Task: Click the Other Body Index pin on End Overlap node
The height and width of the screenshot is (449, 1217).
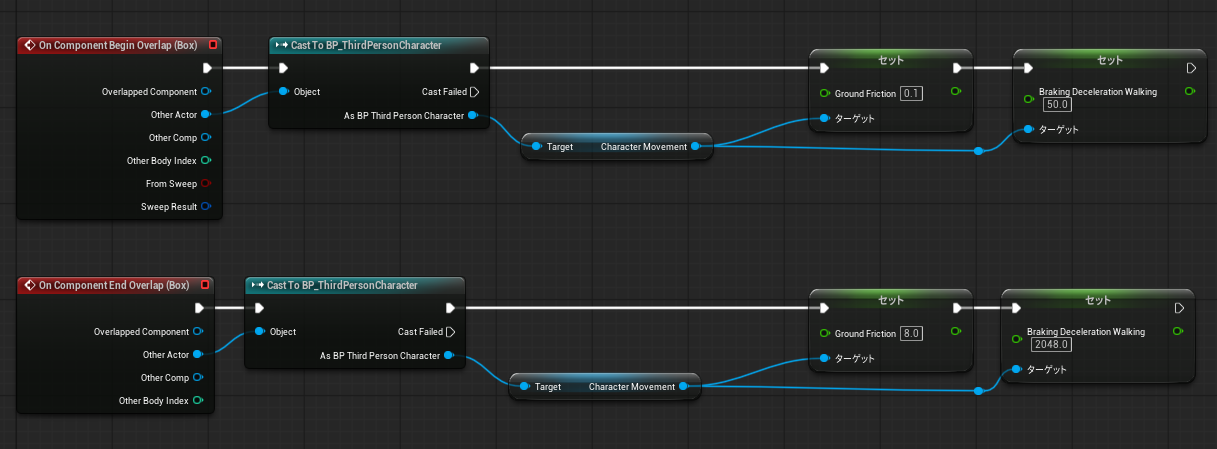Action: coord(198,401)
